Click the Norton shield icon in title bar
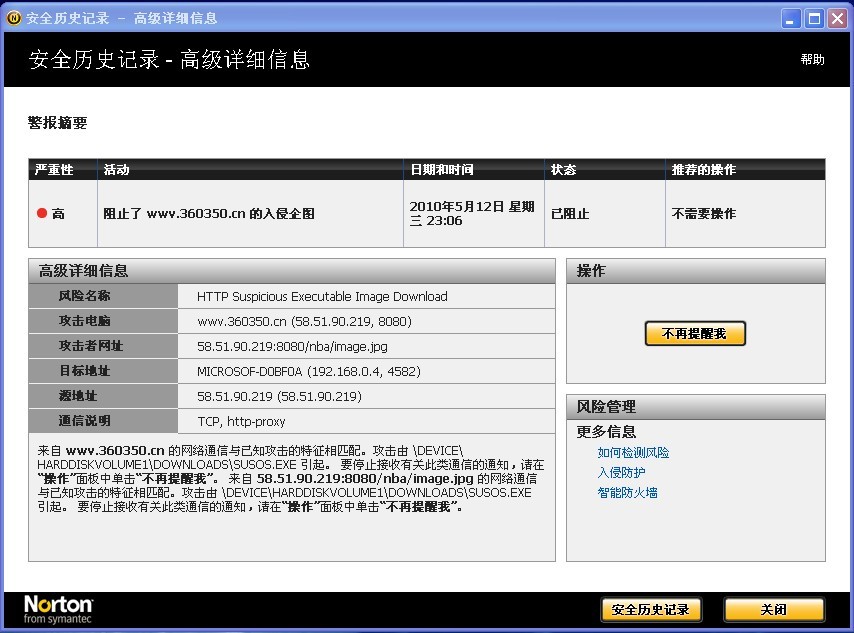The height and width of the screenshot is (633, 854). tap(14, 17)
